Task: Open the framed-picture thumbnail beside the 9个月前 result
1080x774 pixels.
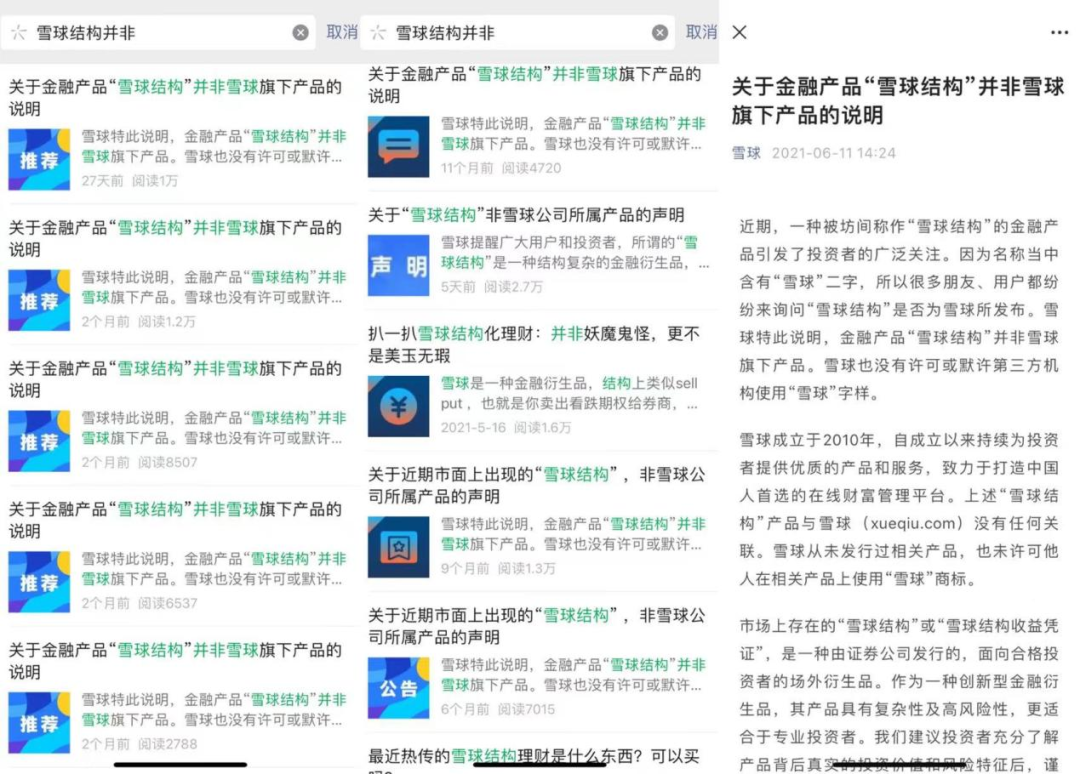Action: point(398,547)
